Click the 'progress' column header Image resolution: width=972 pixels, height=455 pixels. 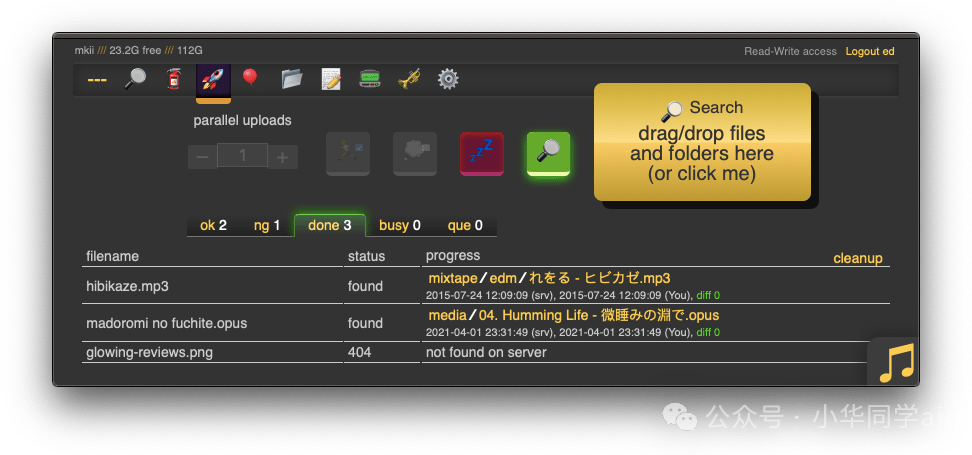[453, 255]
